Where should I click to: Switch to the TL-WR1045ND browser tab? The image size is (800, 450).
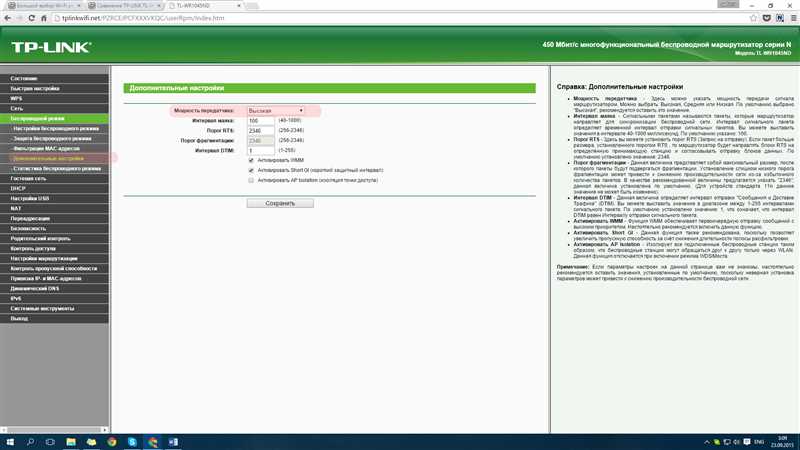[204, 6]
